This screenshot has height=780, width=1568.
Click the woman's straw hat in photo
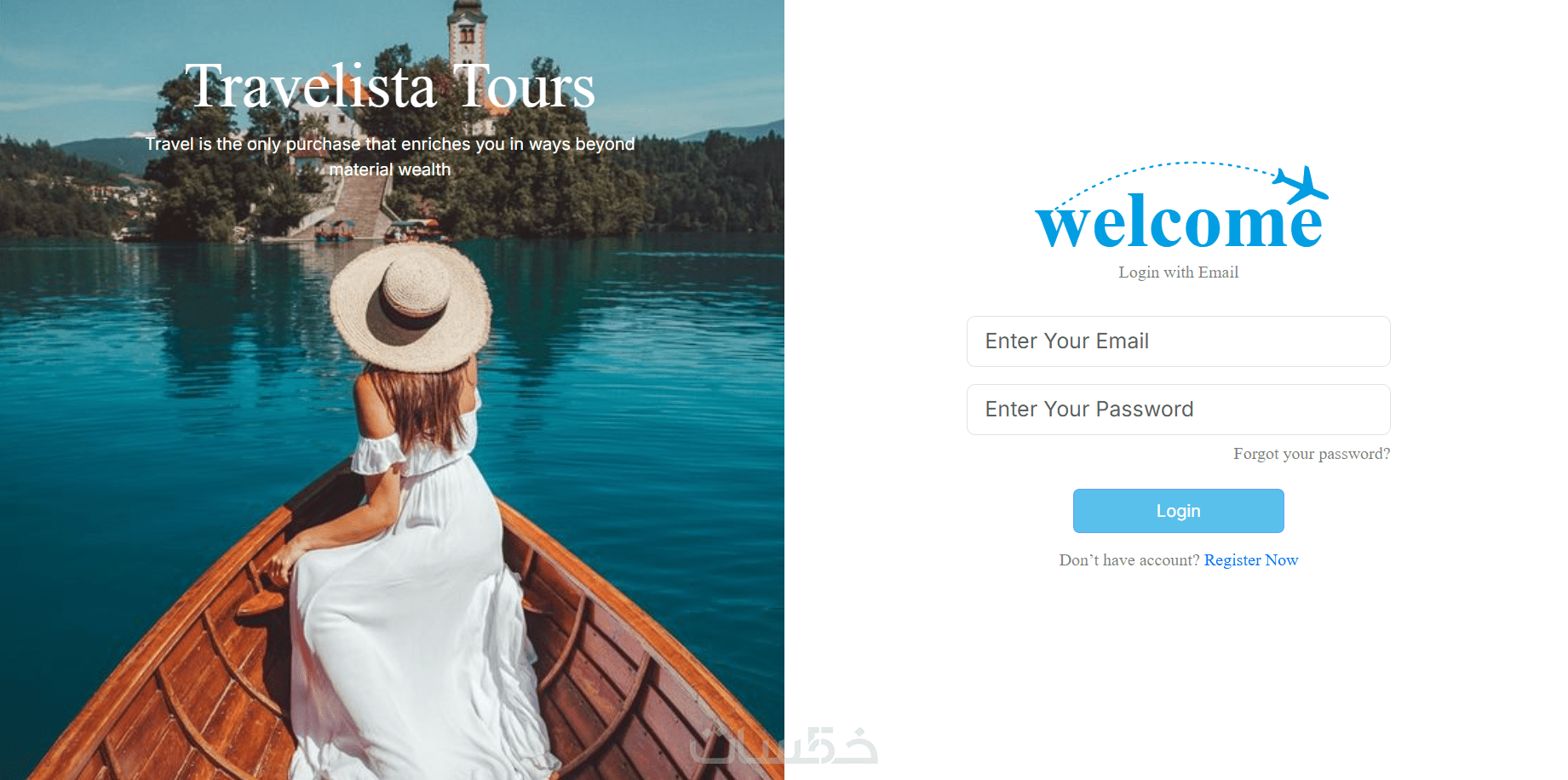click(x=411, y=307)
